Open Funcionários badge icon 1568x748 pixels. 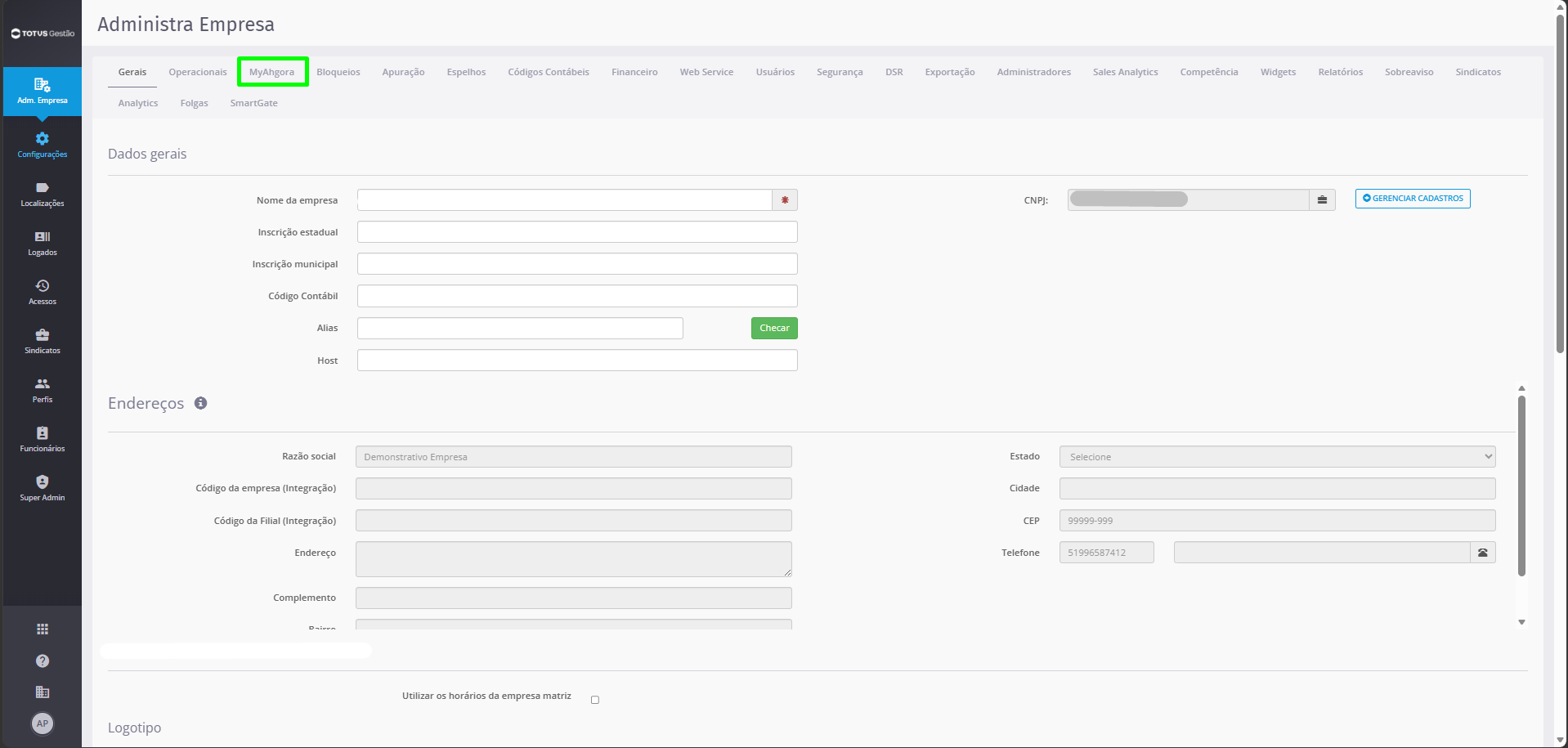pyautogui.click(x=43, y=433)
